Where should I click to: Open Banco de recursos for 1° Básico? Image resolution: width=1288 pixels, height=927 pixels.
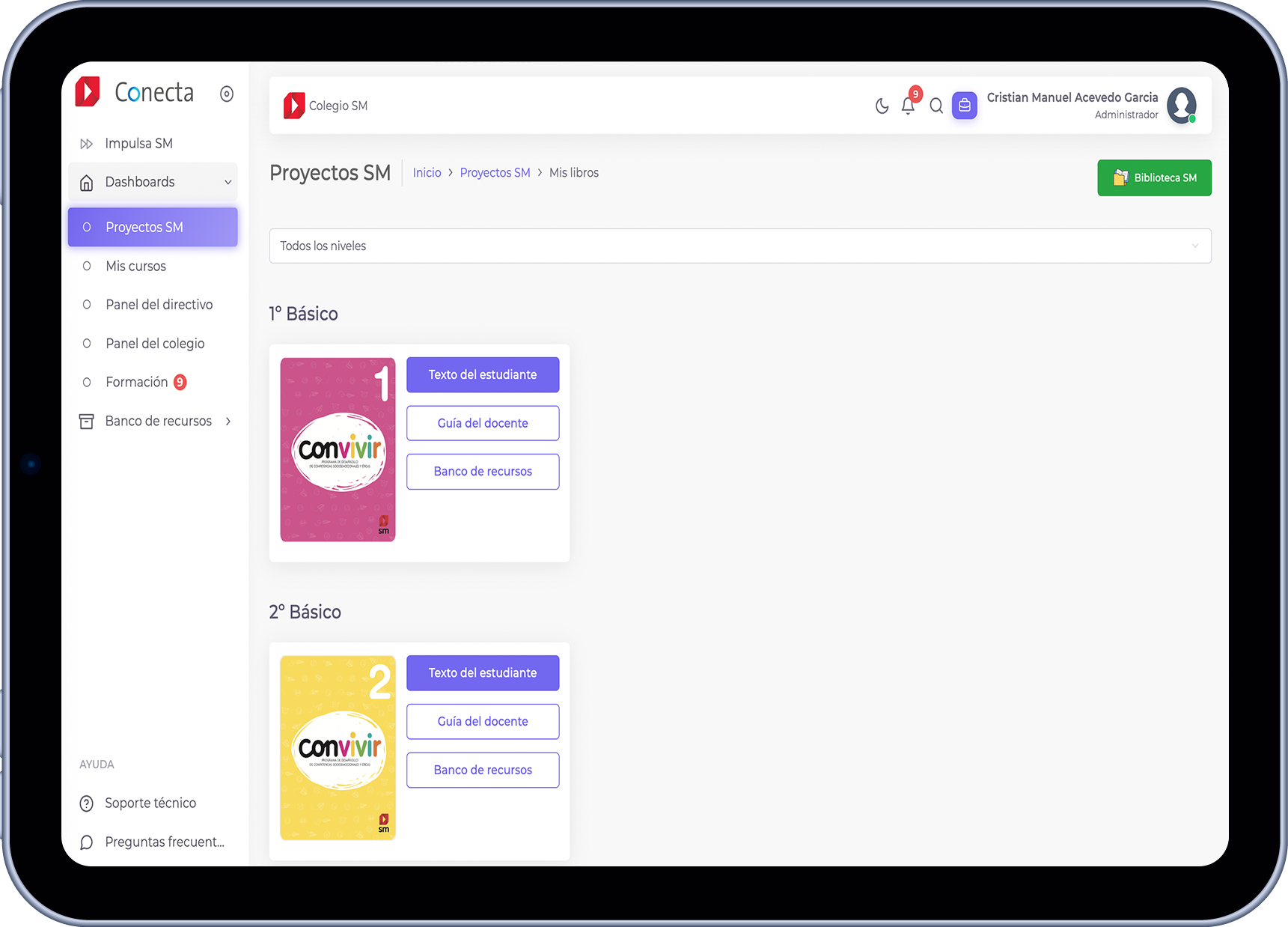[483, 472]
